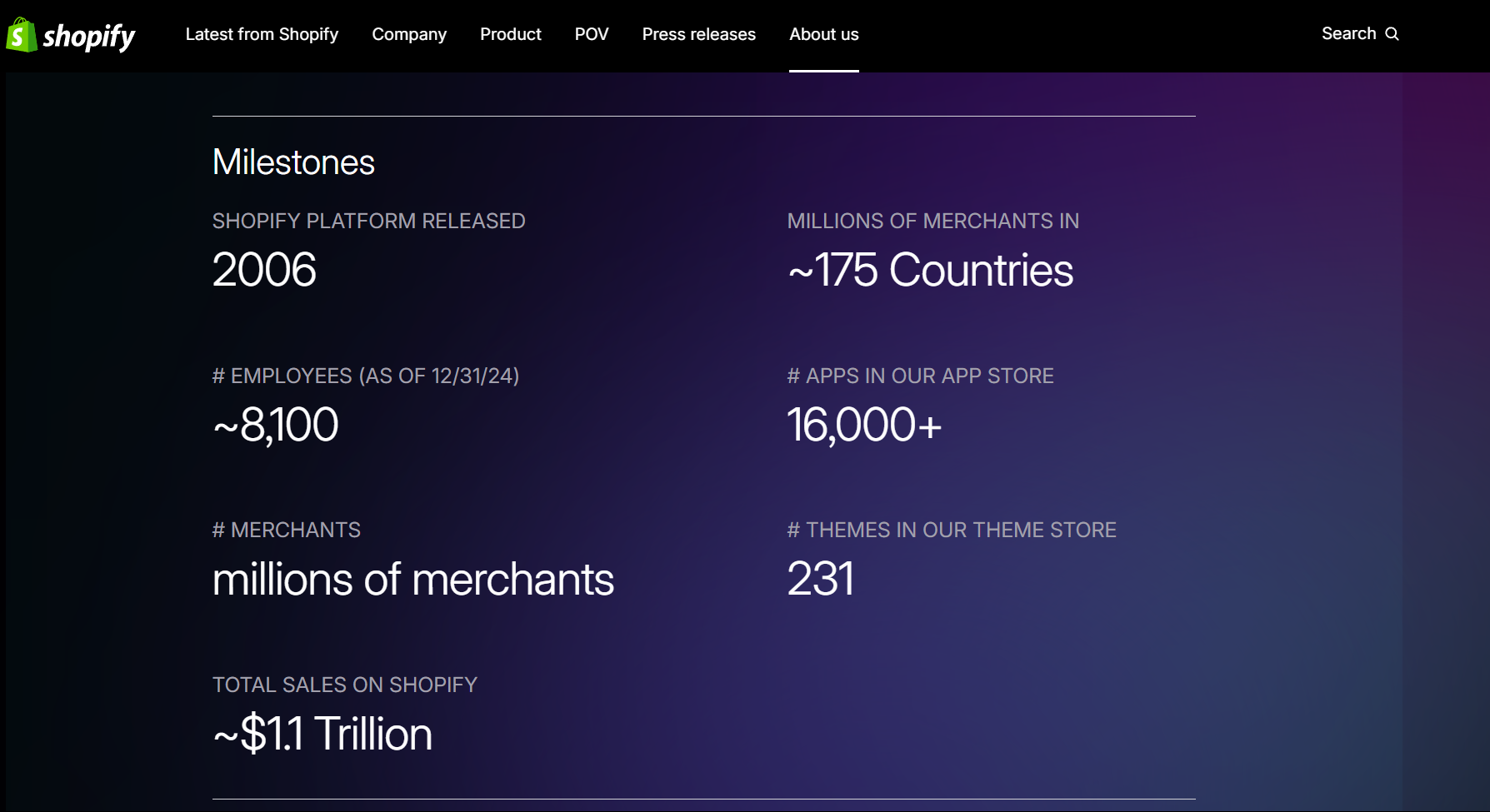Image resolution: width=1490 pixels, height=812 pixels.
Task: Open Latest from Shopify menu item
Action: click(x=262, y=34)
